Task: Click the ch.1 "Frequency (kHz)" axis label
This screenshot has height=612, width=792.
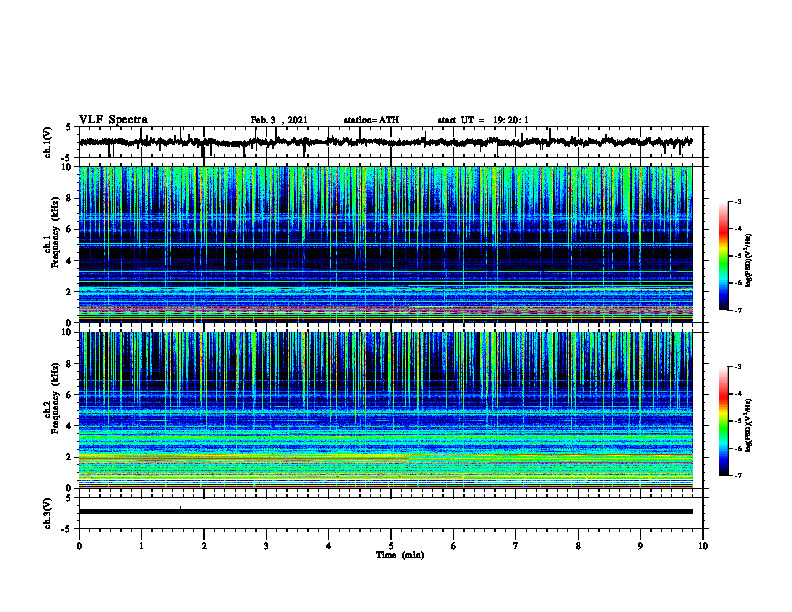Action: coord(55,232)
